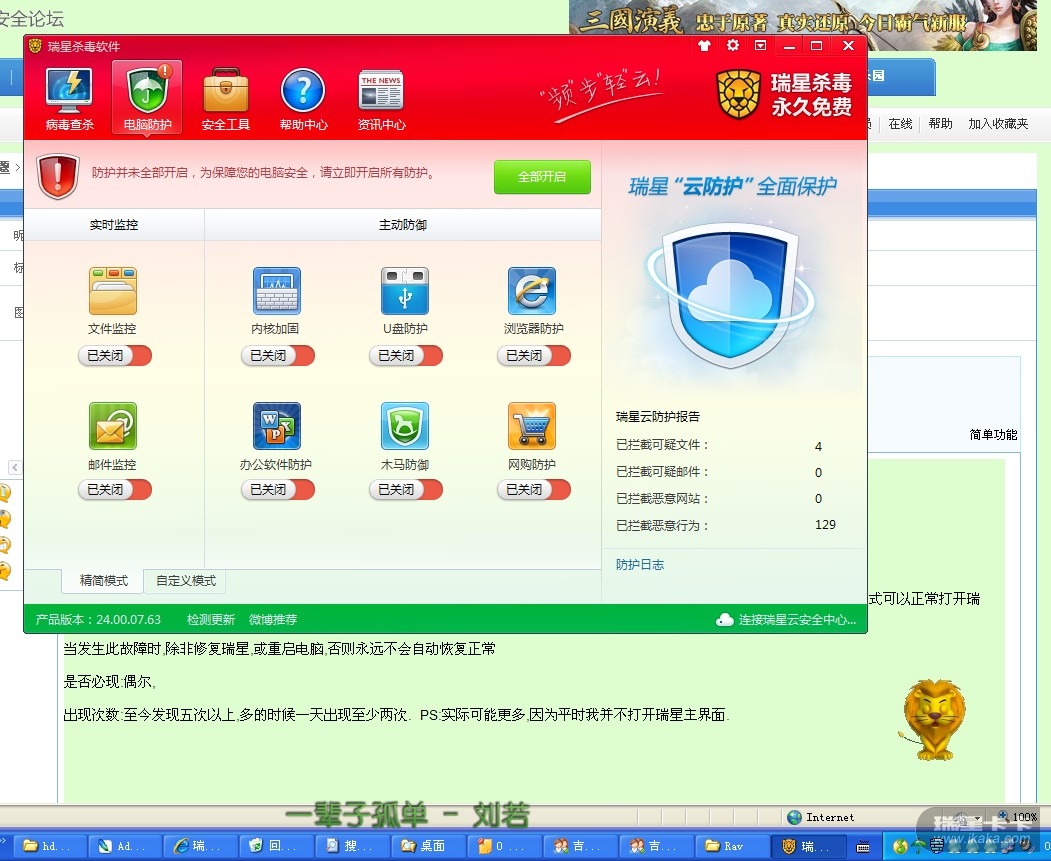Click 检测更新 in status bar
This screenshot has height=861, width=1051.
(x=210, y=620)
